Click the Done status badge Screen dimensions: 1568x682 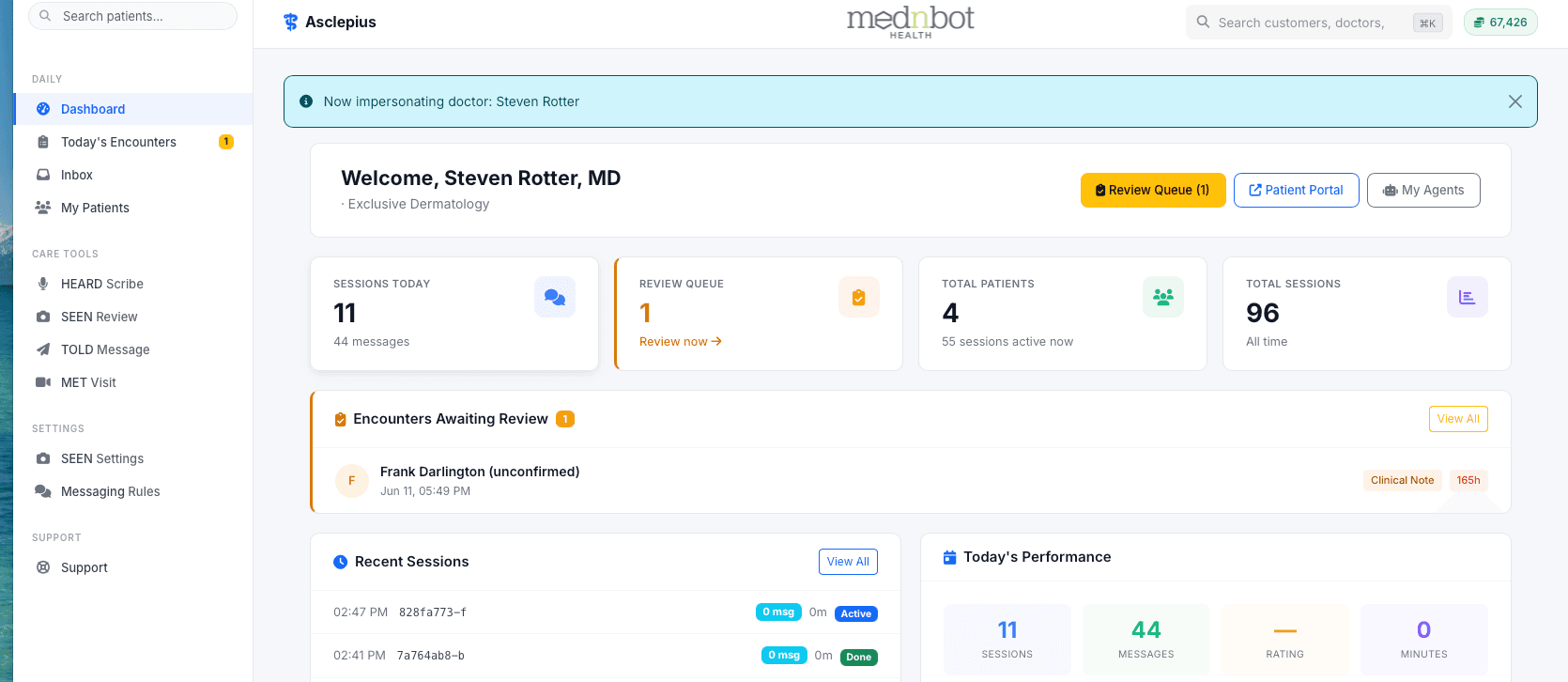click(858, 657)
